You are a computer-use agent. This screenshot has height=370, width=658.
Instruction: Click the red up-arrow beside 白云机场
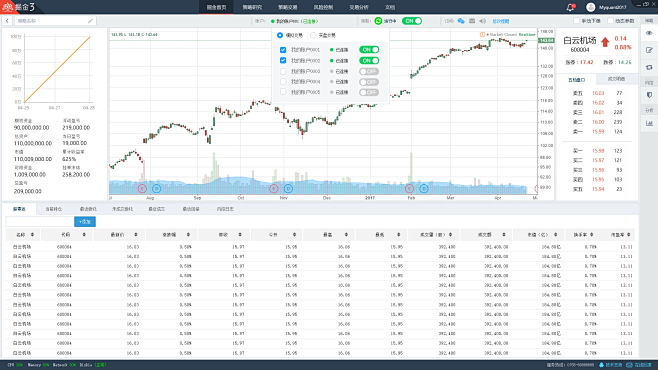(605, 42)
